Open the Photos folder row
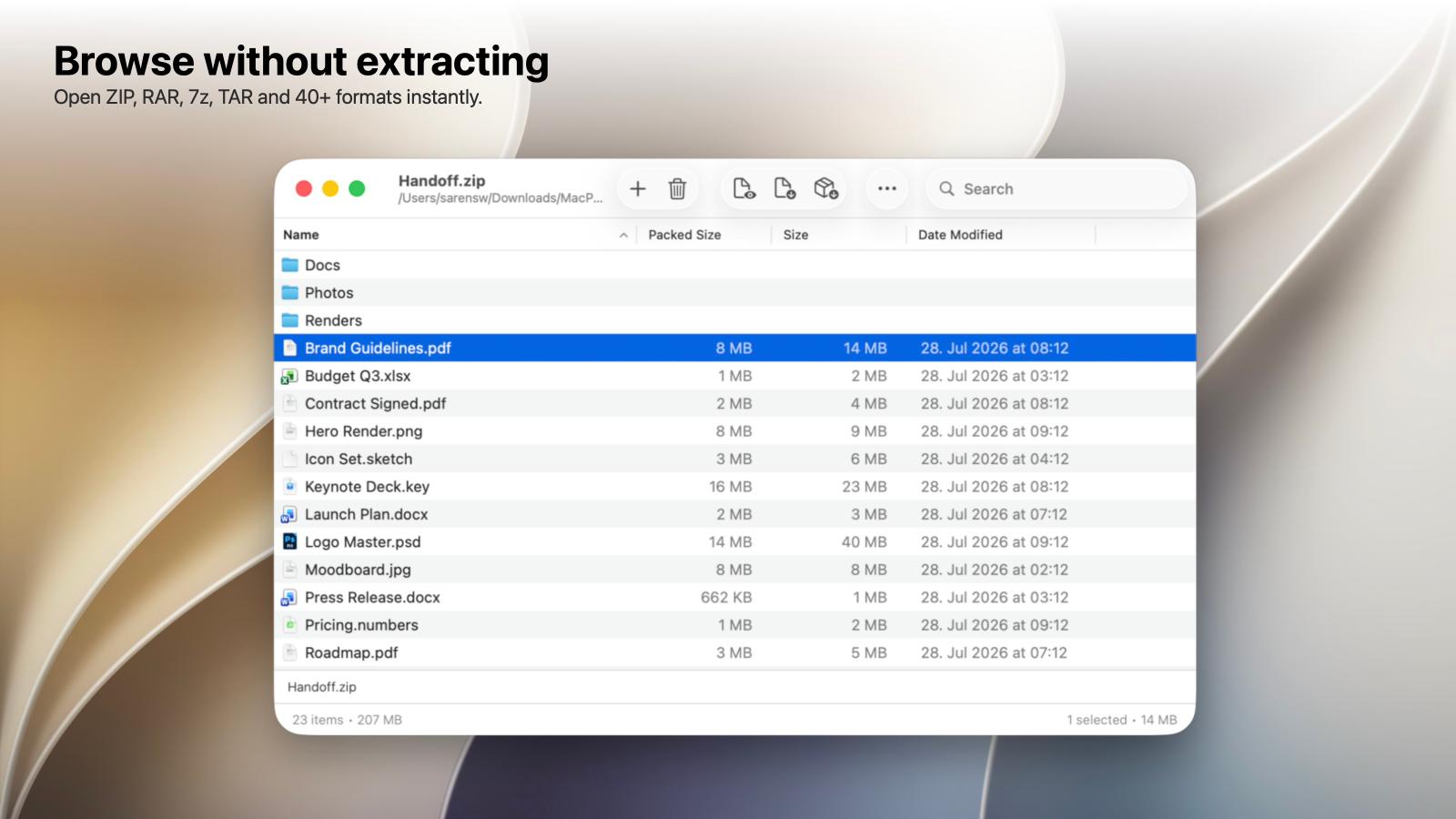The width and height of the screenshot is (1456, 819). click(734, 292)
